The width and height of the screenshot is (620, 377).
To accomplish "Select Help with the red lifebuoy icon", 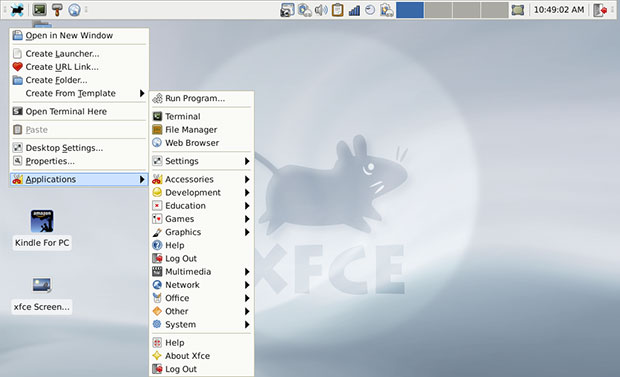I will pyautogui.click(x=202, y=343).
